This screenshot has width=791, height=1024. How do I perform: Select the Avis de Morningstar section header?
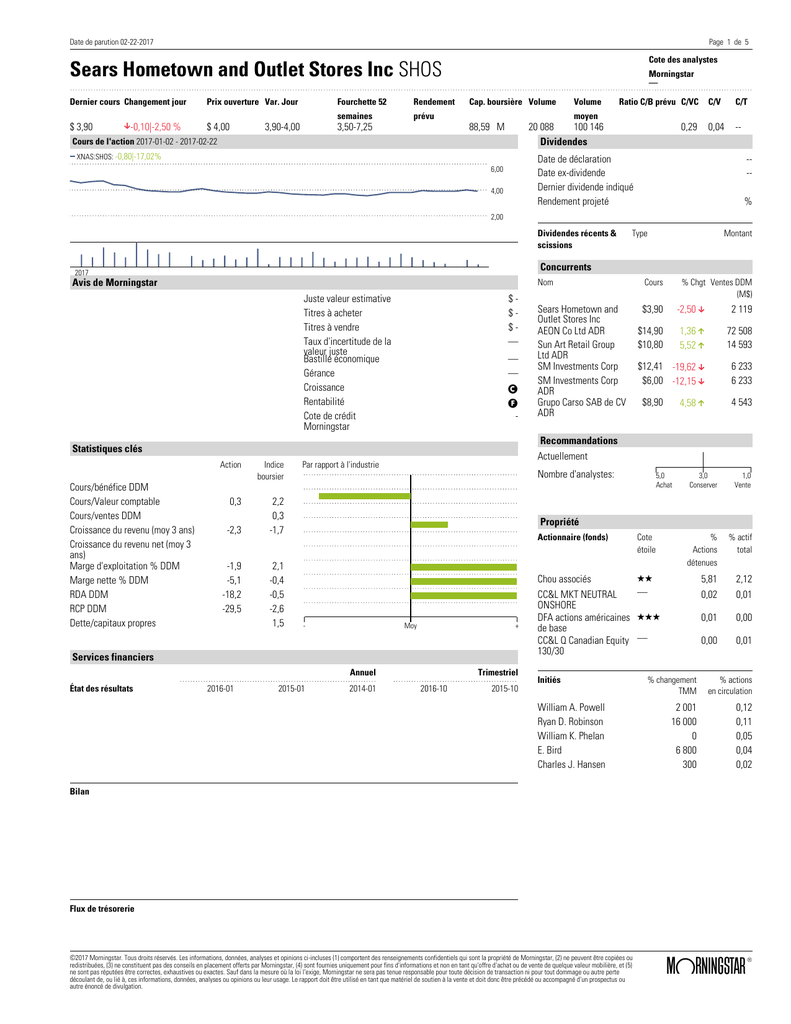point(294,283)
